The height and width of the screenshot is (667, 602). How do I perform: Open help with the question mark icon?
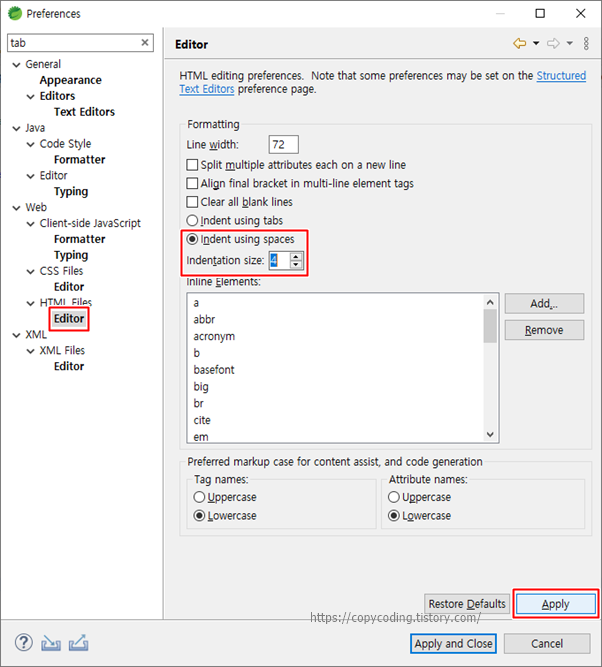tap(24, 643)
